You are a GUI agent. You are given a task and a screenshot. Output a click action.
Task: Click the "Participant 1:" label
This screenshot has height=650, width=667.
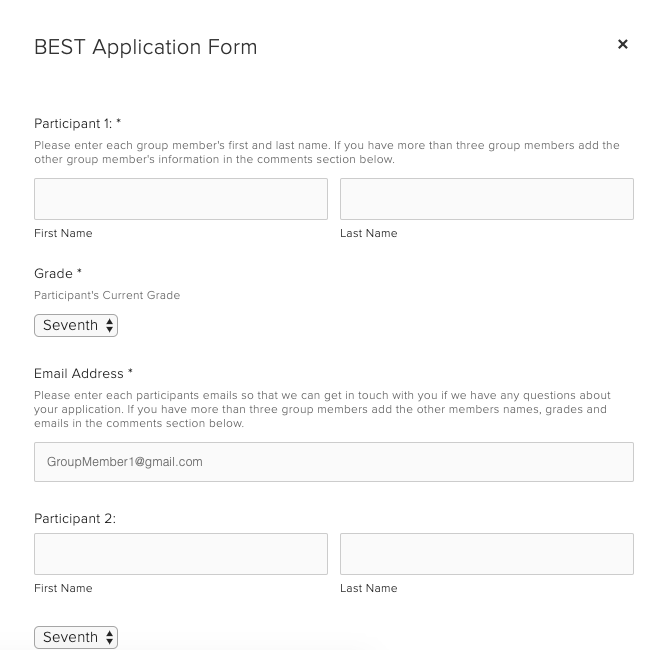[74, 124]
